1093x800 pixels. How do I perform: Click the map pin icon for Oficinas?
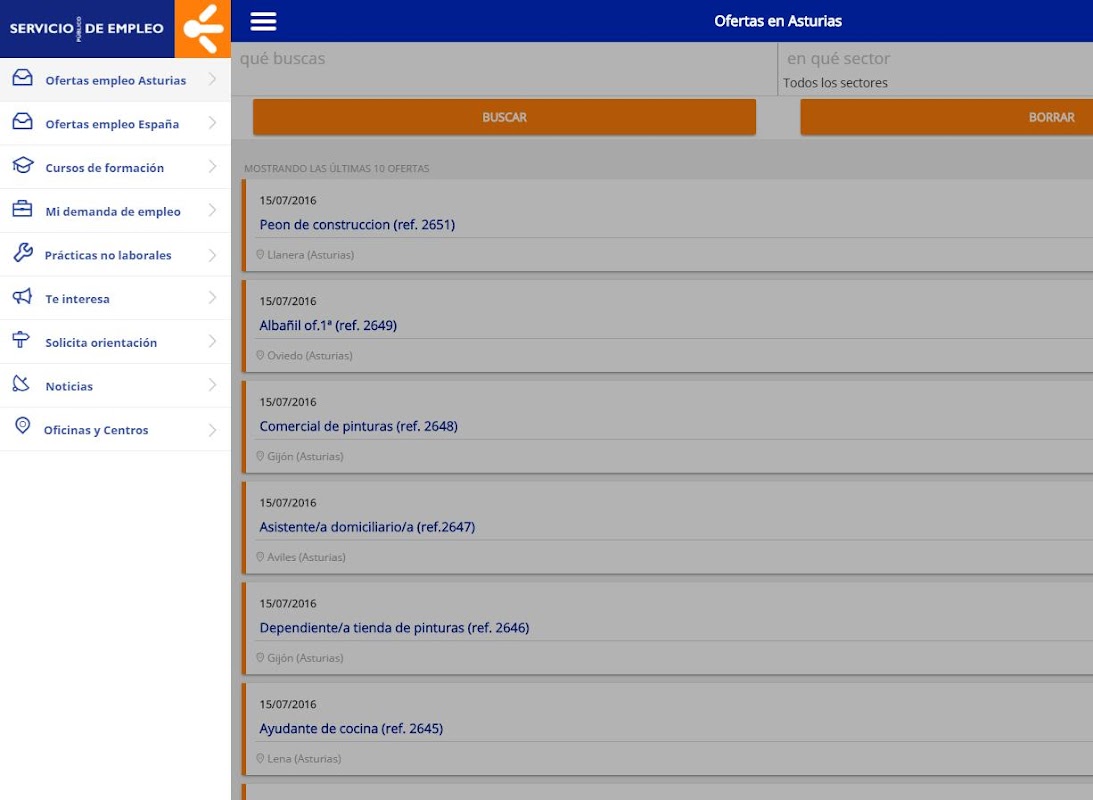[x=22, y=426]
